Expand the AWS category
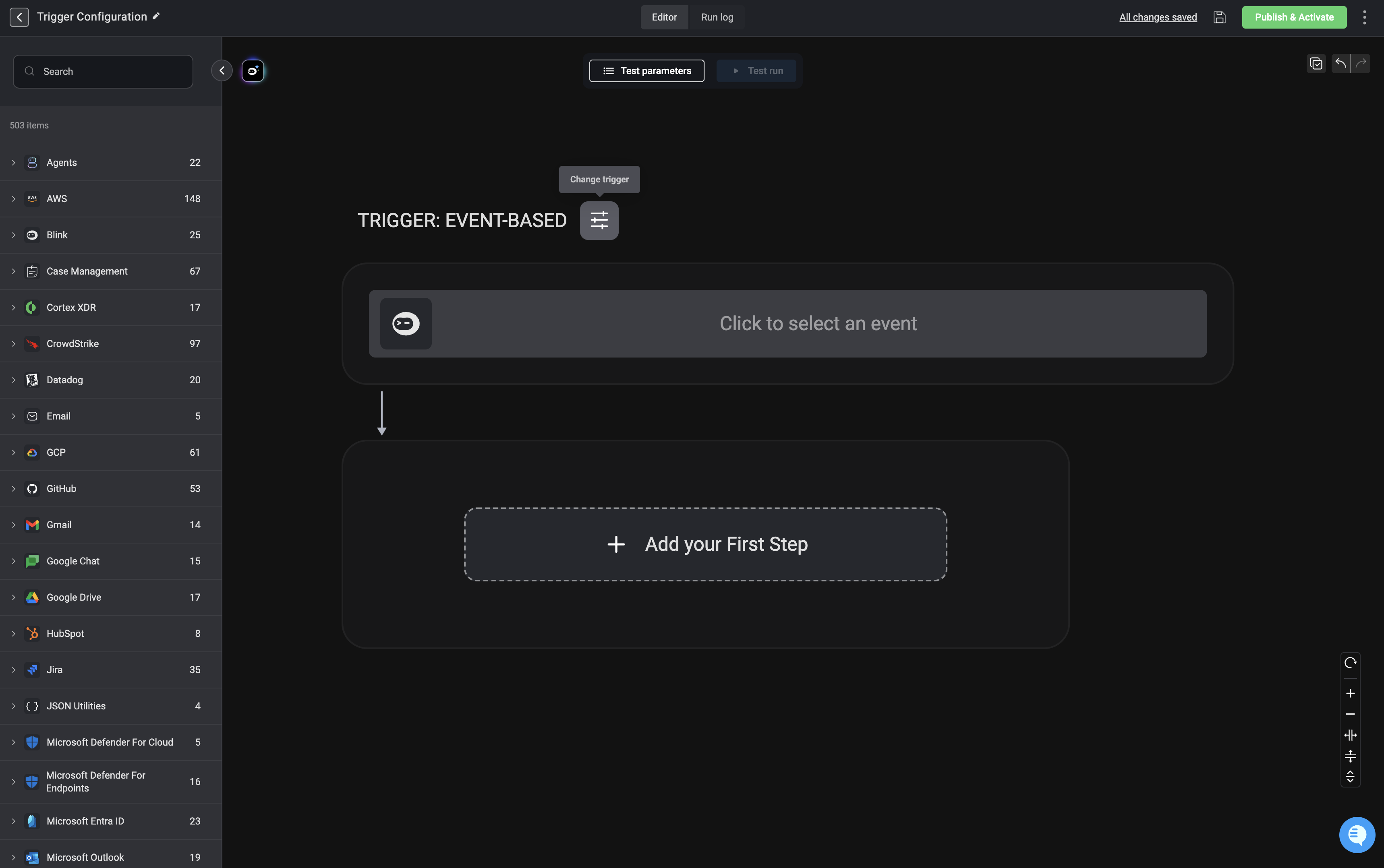This screenshot has width=1384, height=868. coord(13,198)
